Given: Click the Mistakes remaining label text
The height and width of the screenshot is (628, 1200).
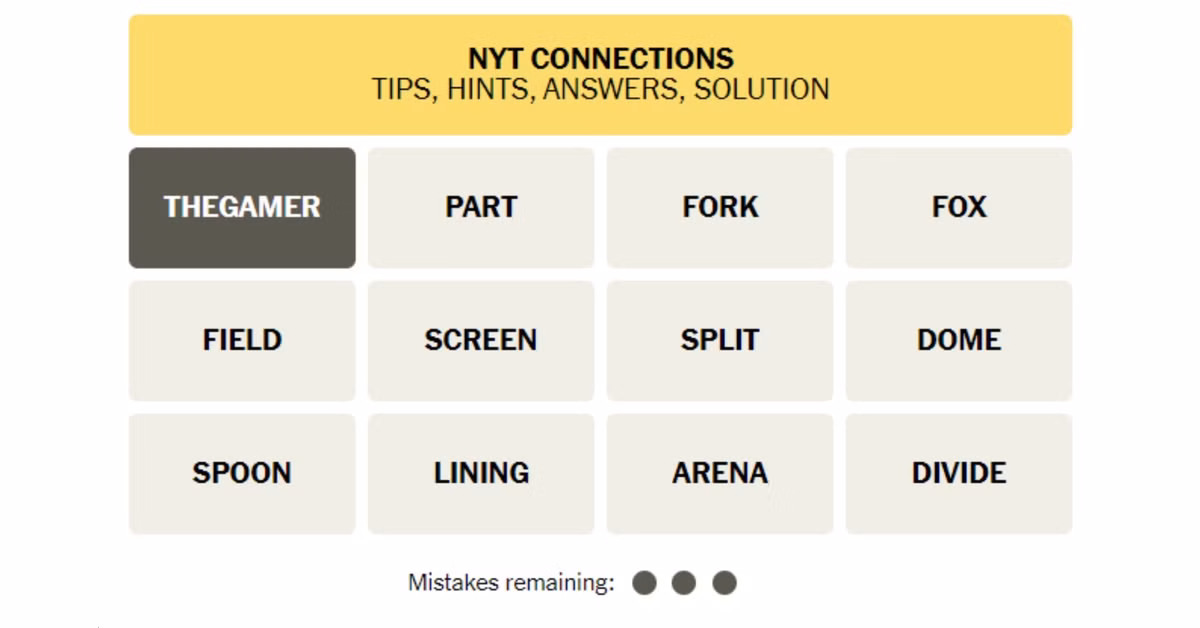Looking at the screenshot, I should coord(510,582).
